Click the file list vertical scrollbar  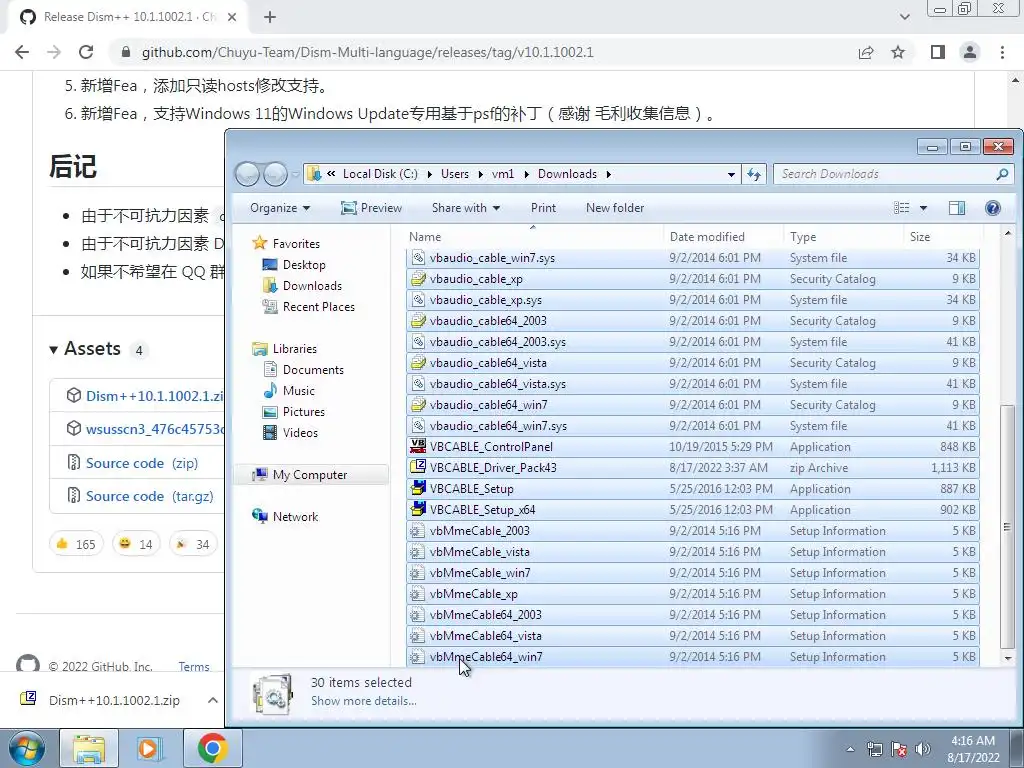coord(1008,525)
